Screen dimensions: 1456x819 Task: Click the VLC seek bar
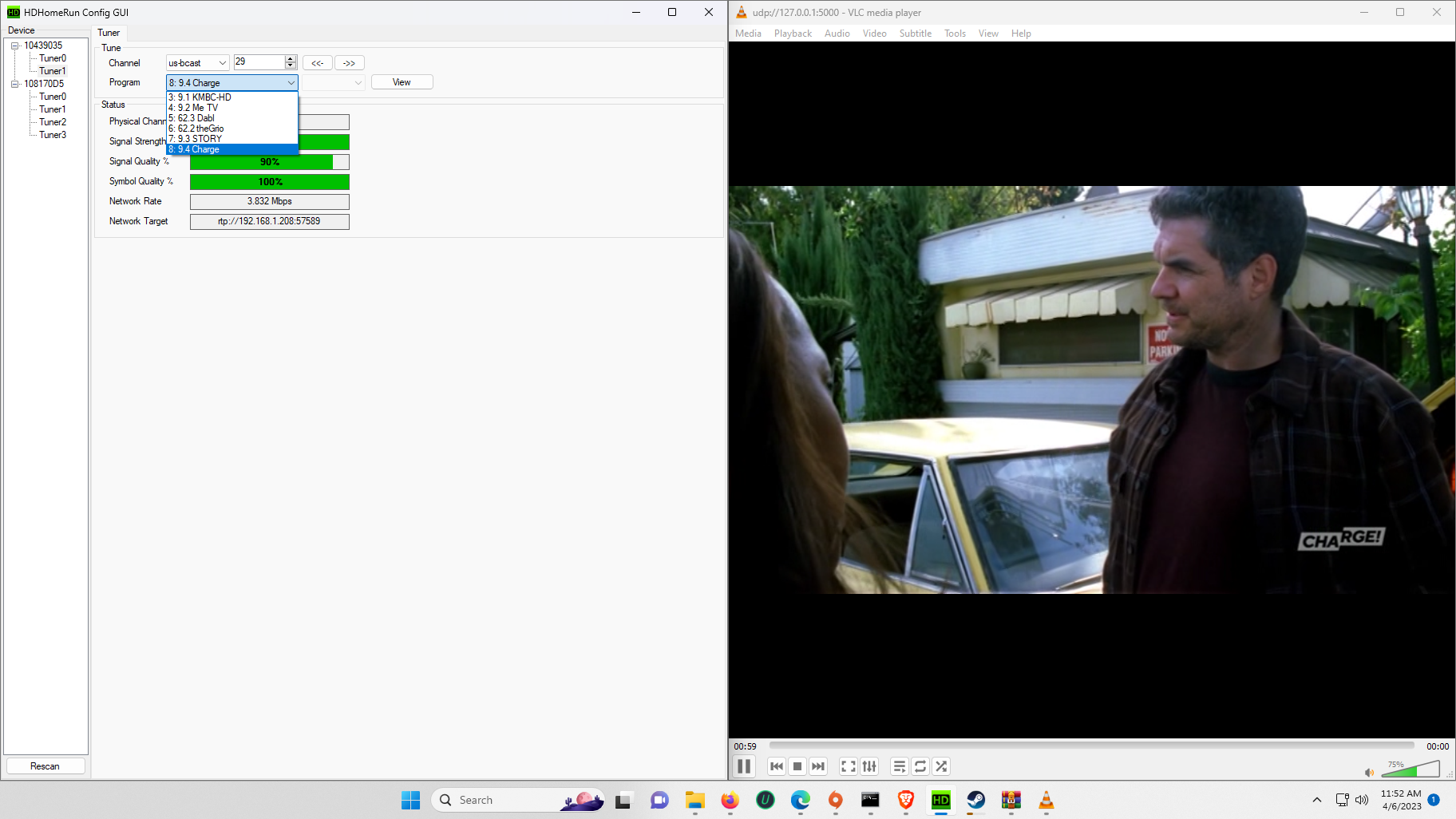[1091, 746]
